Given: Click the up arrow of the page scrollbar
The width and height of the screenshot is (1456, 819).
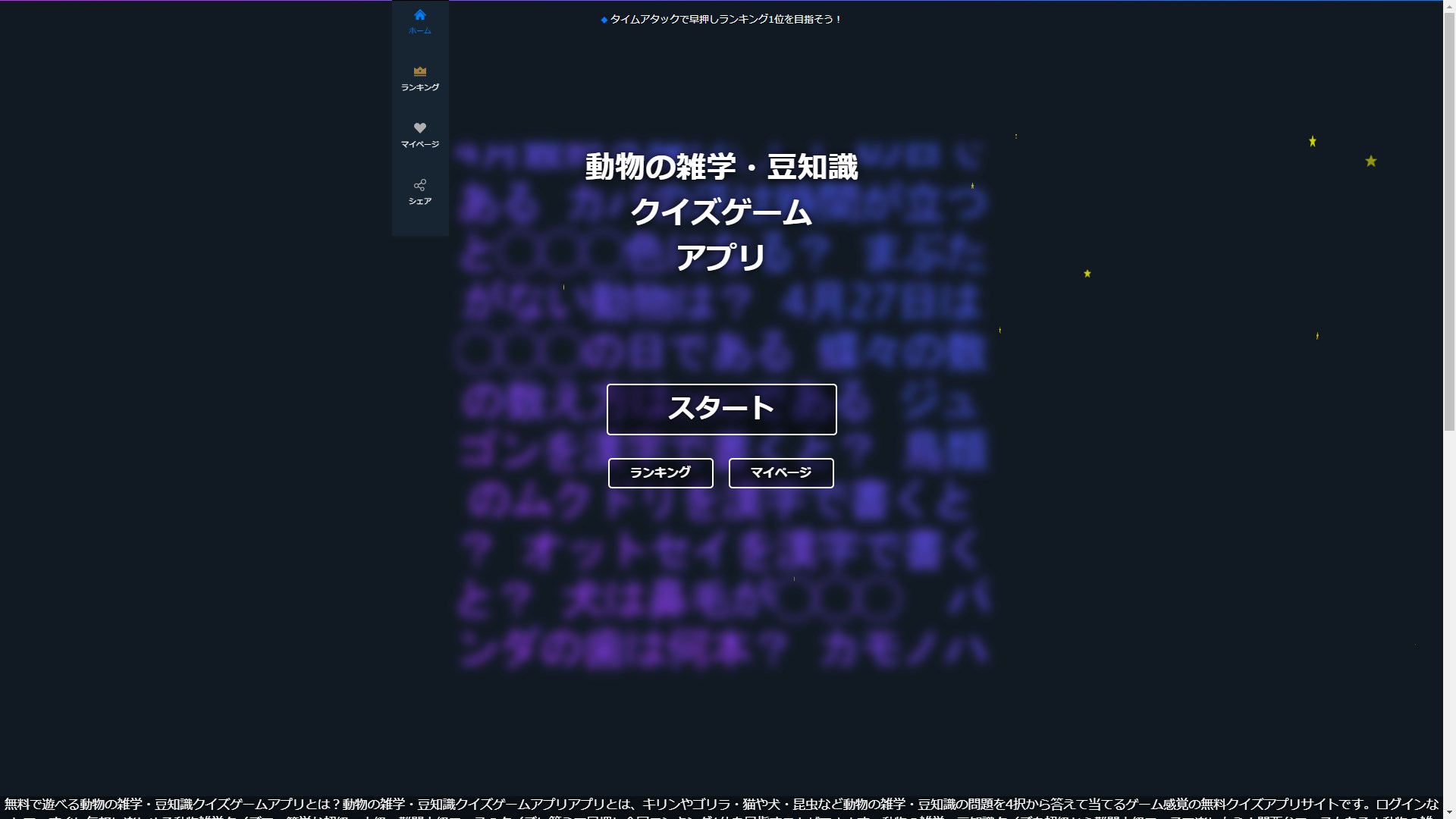Looking at the screenshot, I should pyautogui.click(x=1449, y=6).
